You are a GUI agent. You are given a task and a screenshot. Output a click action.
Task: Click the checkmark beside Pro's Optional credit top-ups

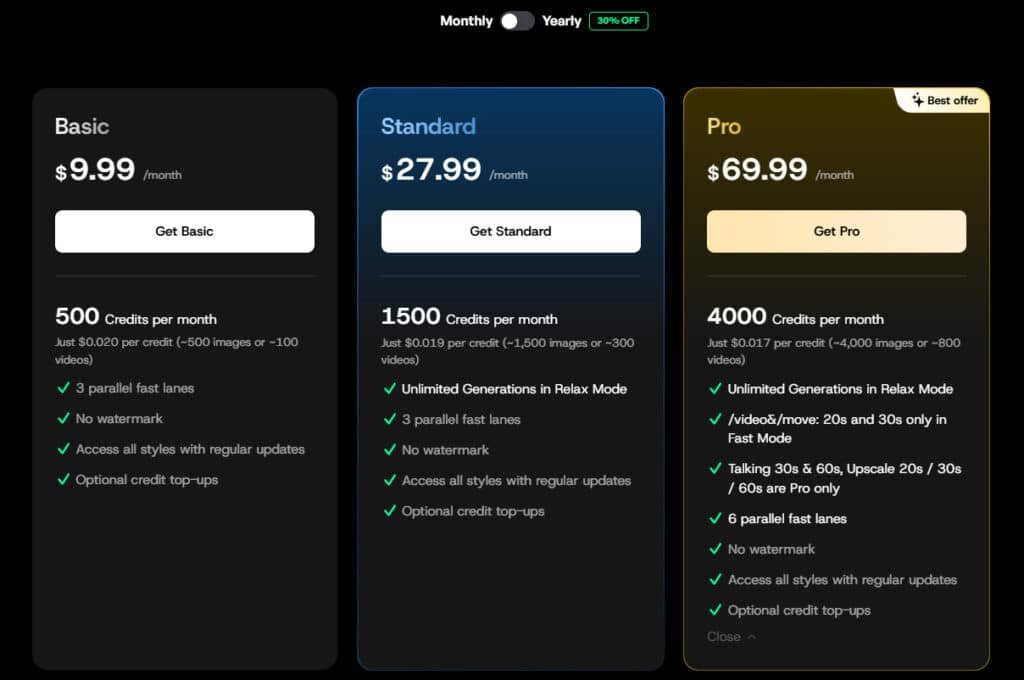point(715,610)
